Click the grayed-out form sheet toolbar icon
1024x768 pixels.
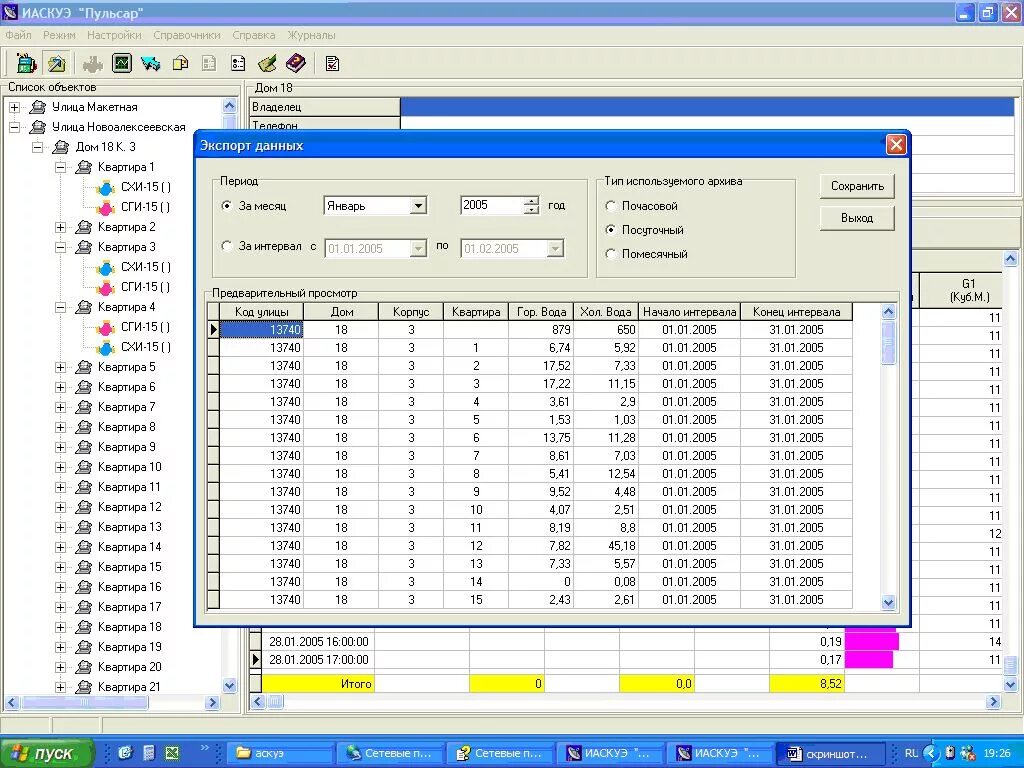(x=209, y=63)
